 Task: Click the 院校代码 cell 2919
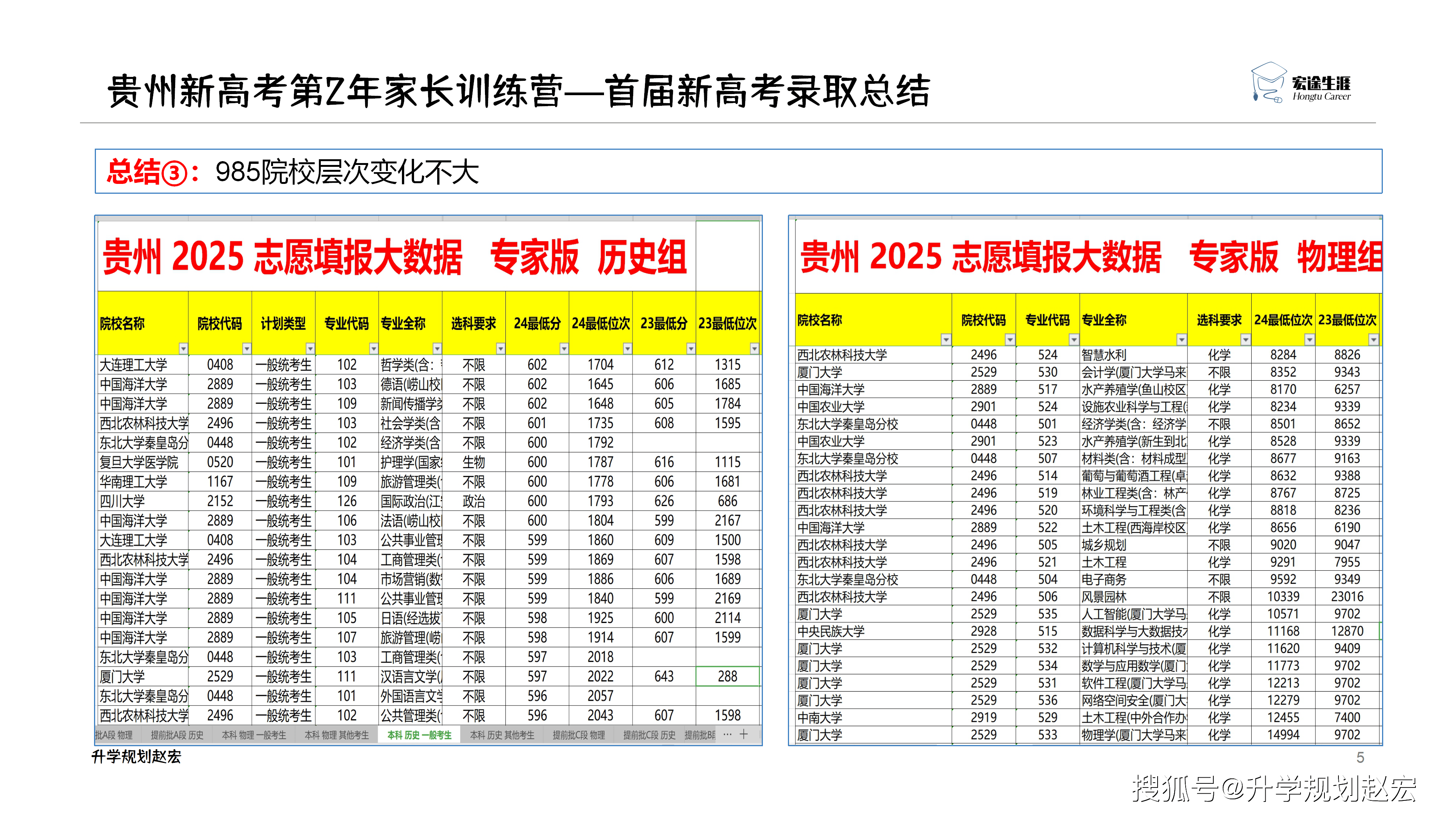pos(984,718)
